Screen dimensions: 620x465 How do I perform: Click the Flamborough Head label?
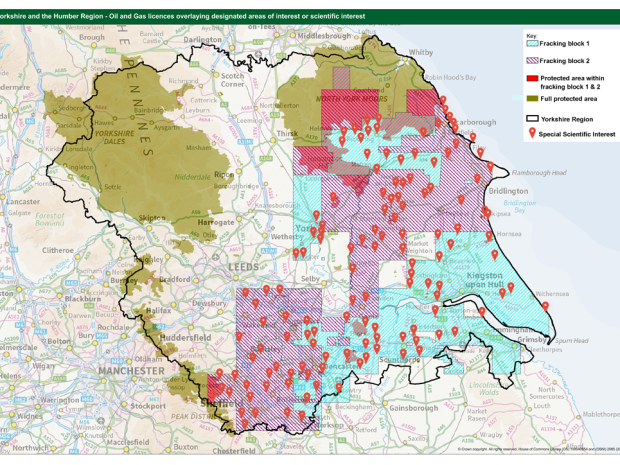coord(539,173)
